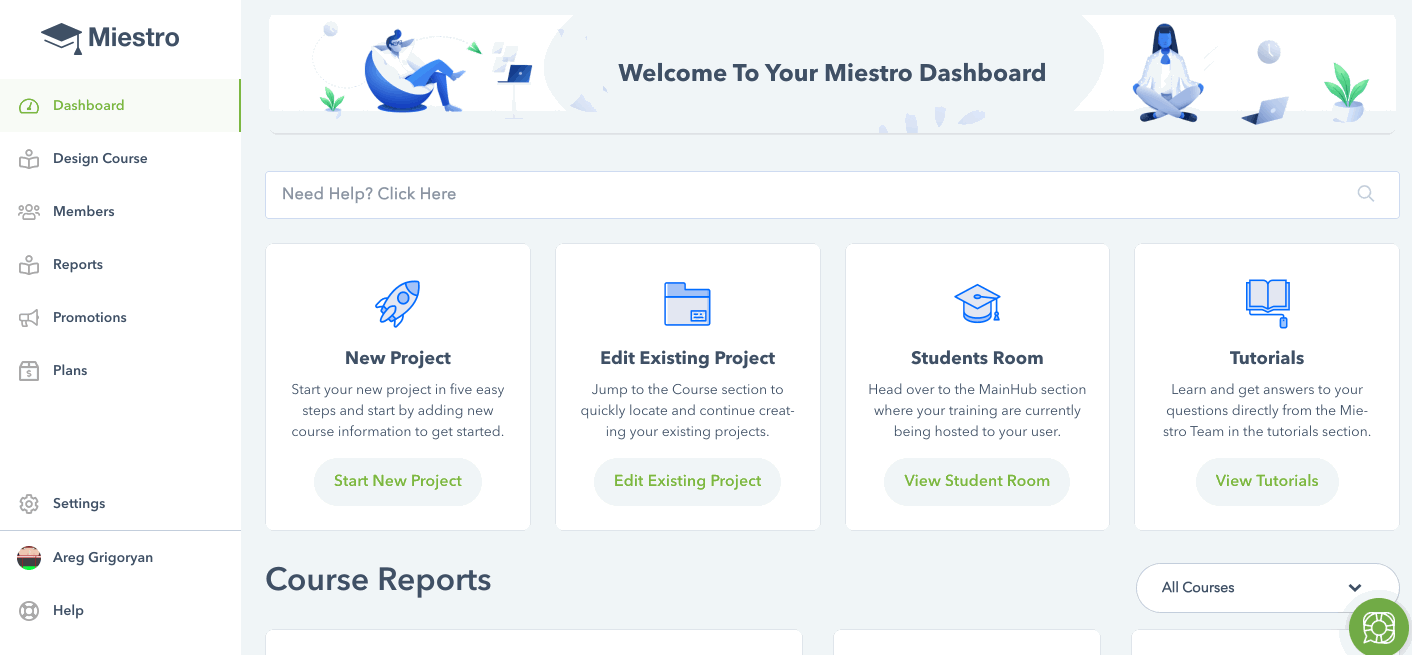Screen dimensions: 1412x655
Task: Click the Students Room graduation cap icon
Action: point(977,303)
